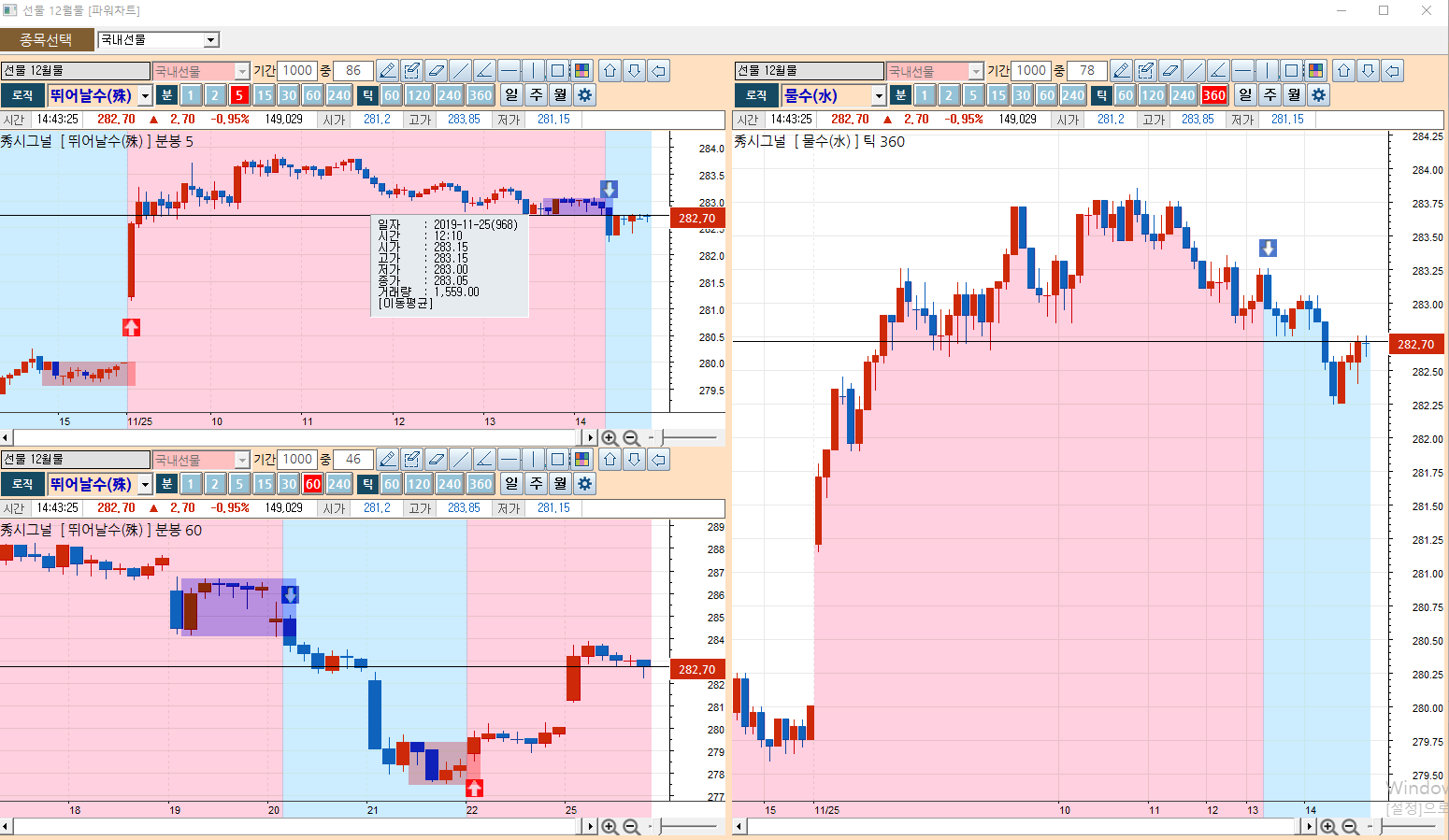1449x840 pixels.
Task: Toggle the active 5-minute button in the 분봉 5 chart
Action: [239, 95]
